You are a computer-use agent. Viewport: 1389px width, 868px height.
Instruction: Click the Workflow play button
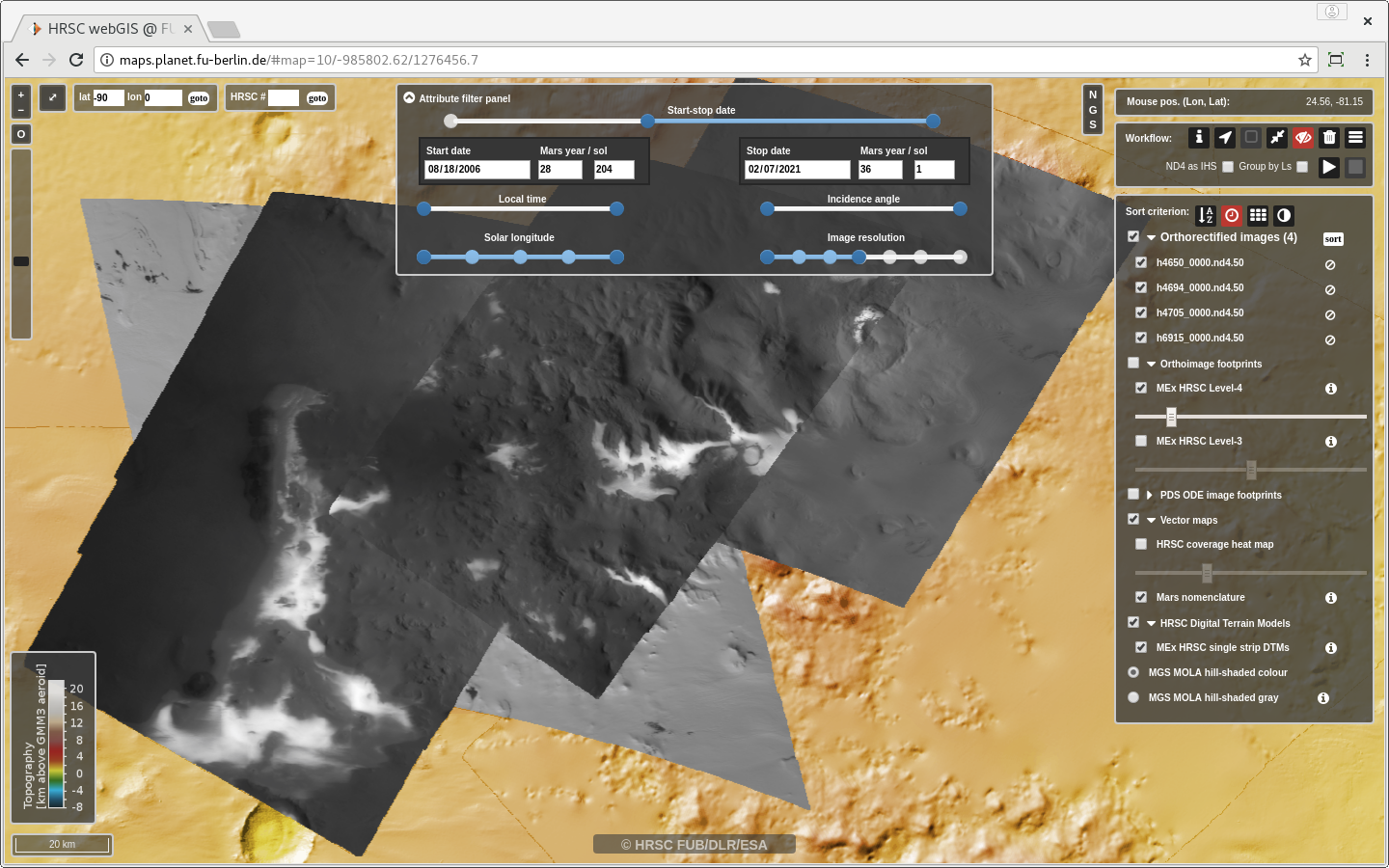[1329, 167]
